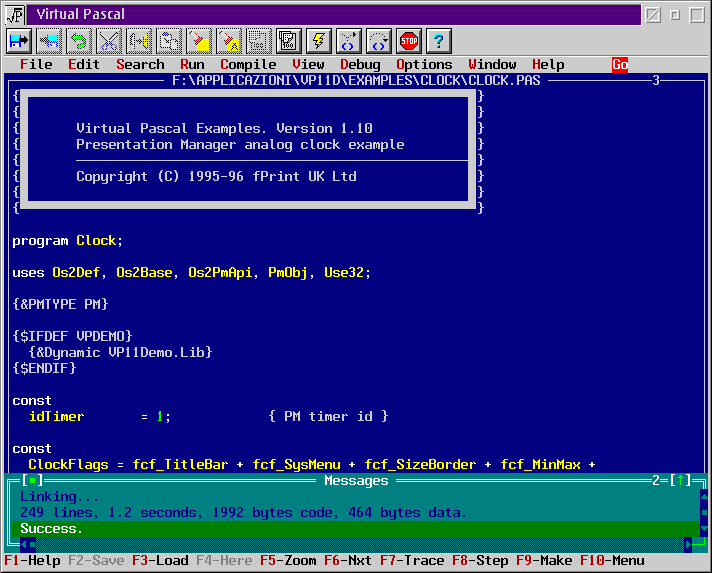This screenshot has width=712, height=573.
Task: Click the green undo arrow icon
Action: 79,41
